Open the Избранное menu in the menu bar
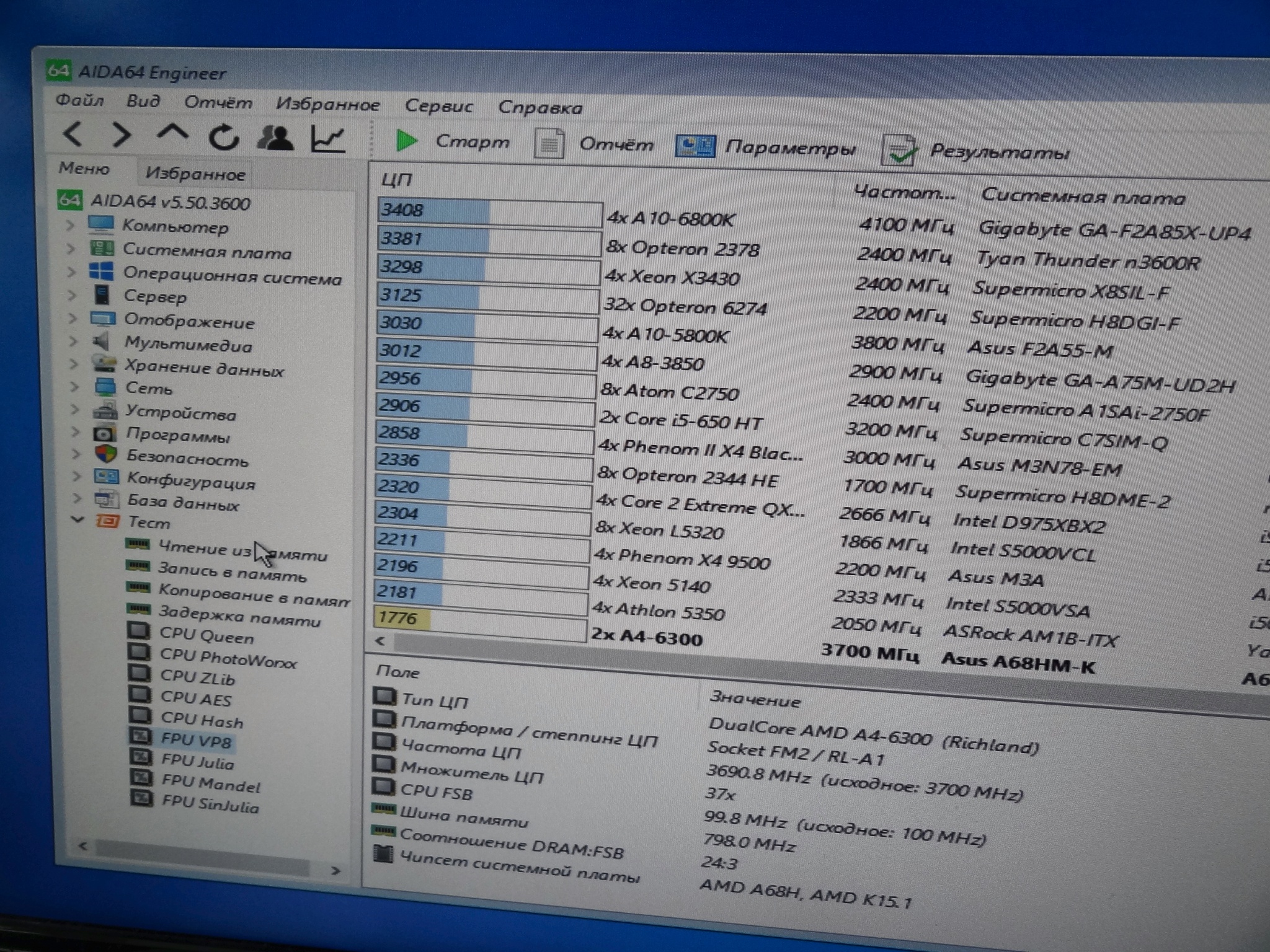This screenshot has height=952, width=1270. tap(327, 104)
